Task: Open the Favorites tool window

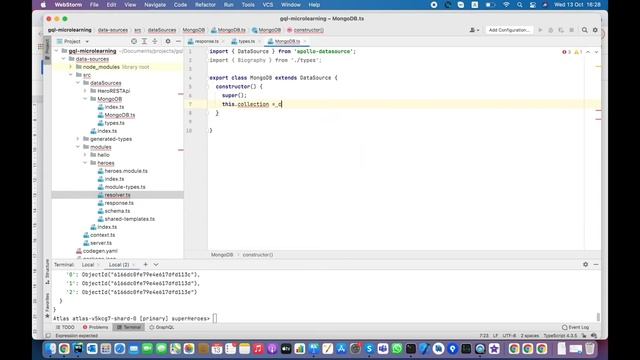Action: [x=47, y=305]
